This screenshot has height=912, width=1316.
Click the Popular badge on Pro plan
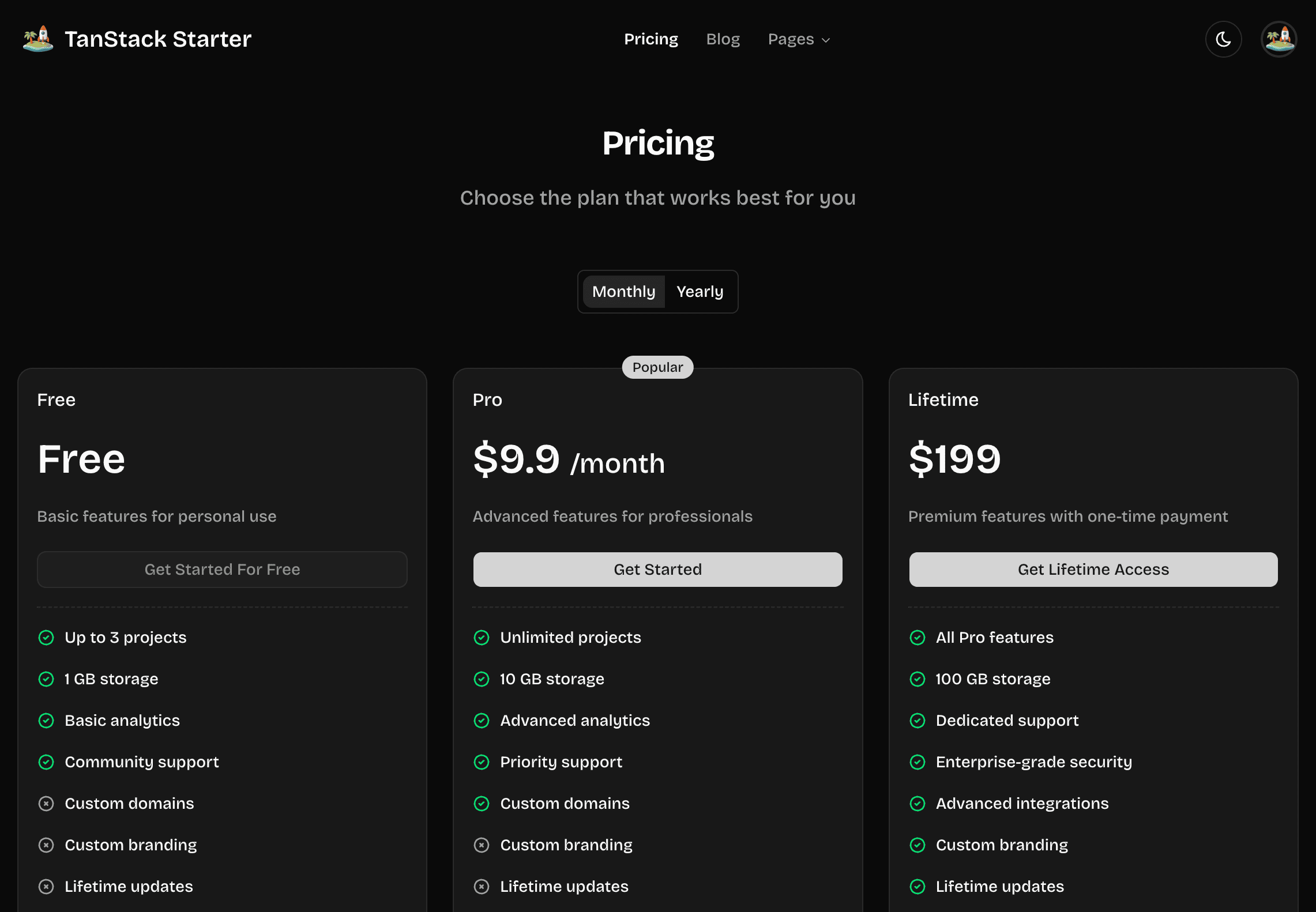click(657, 367)
